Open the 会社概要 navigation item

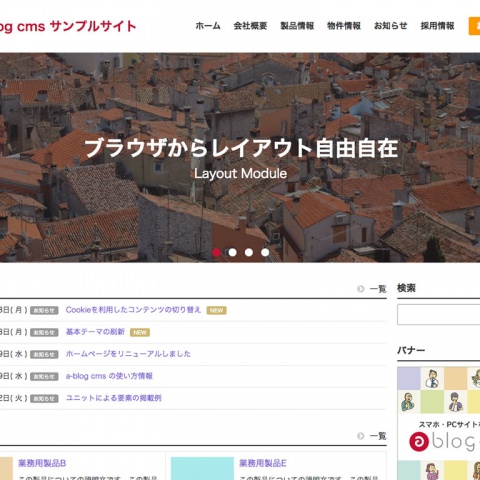250,26
